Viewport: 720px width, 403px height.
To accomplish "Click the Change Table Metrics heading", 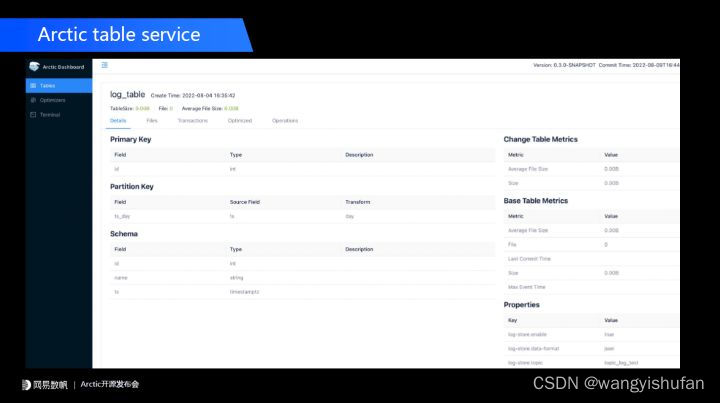I will (540, 140).
